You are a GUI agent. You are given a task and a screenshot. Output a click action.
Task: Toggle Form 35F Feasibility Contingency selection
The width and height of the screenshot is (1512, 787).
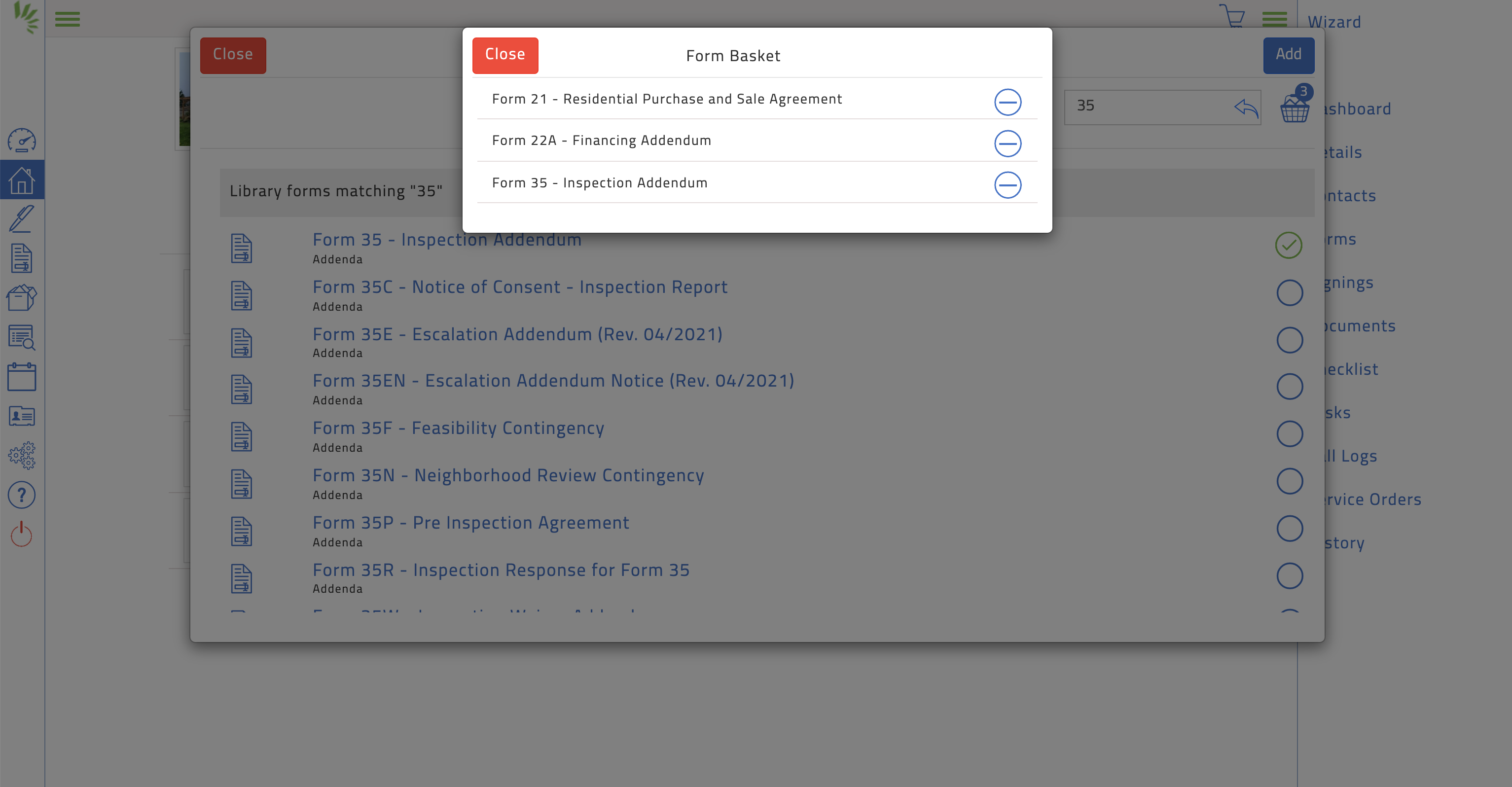click(x=1289, y=434)
